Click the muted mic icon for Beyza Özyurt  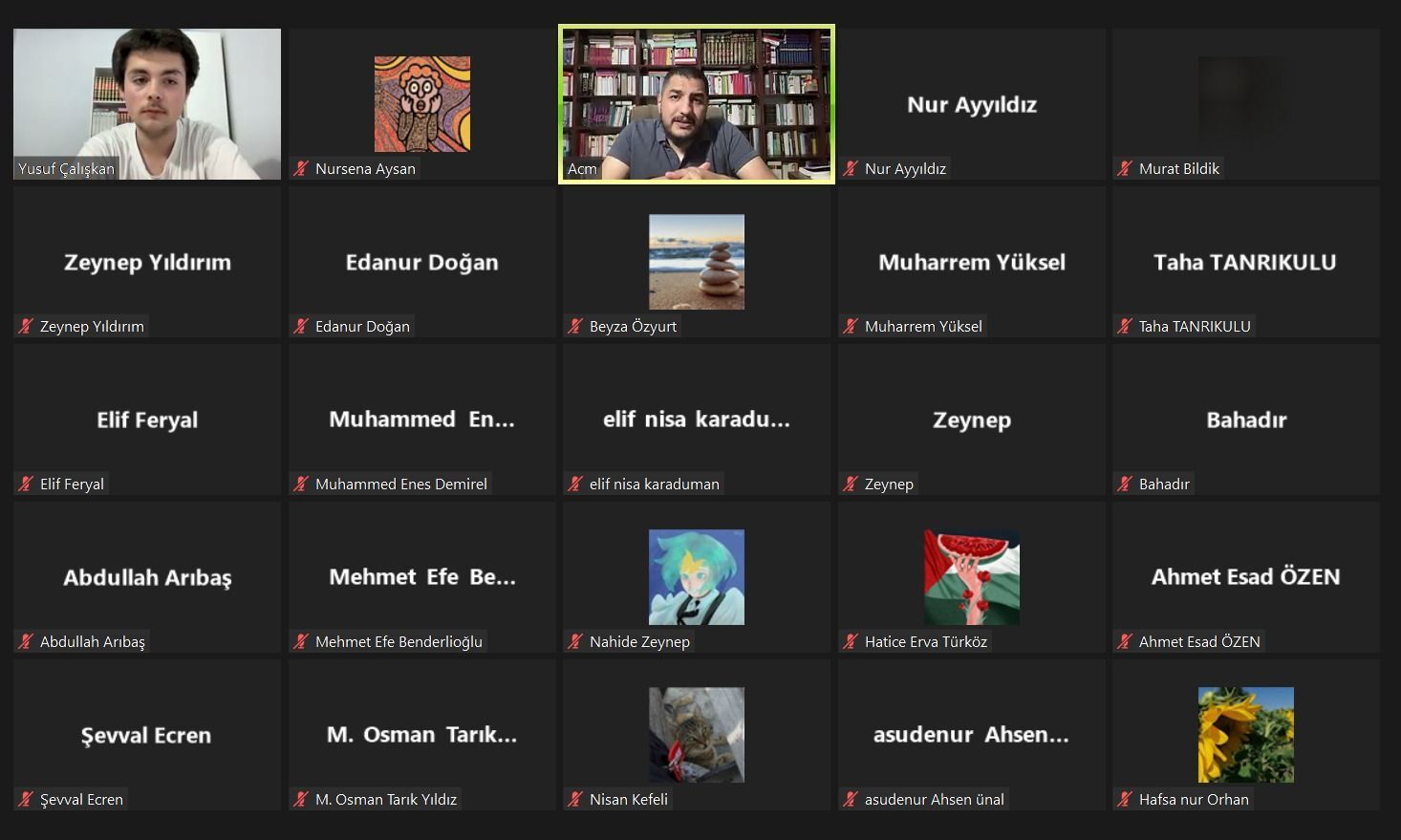575,327
